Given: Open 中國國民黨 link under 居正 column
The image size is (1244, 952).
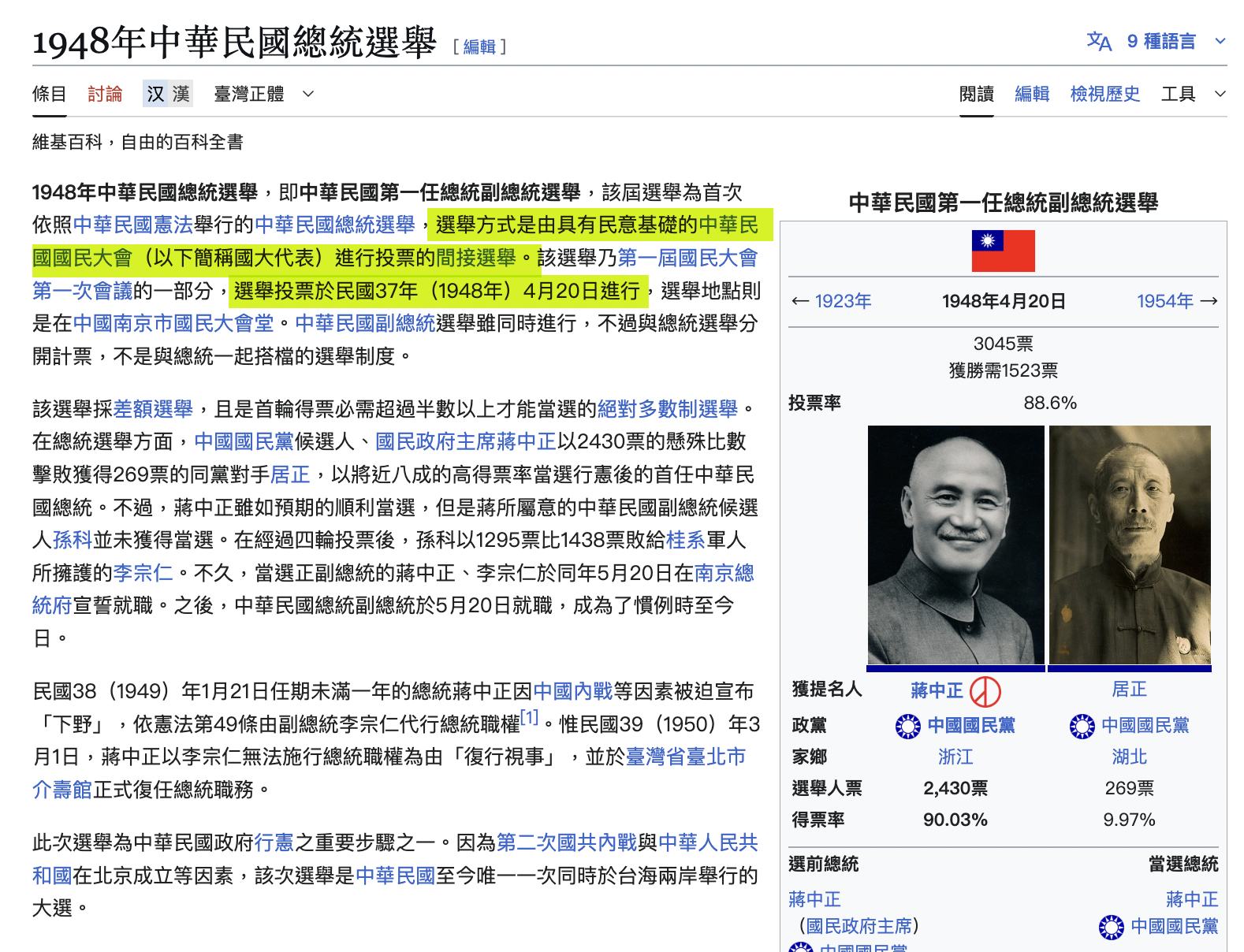Looking at the screenshot, I should tap(1145, 725).
